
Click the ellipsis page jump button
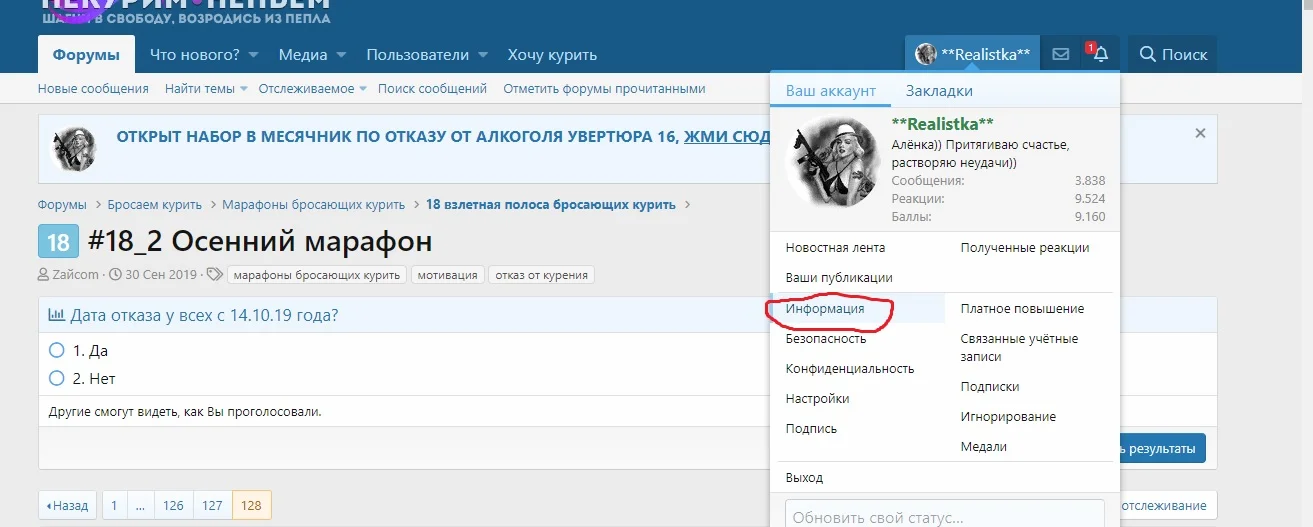click(x=140, y=506)
